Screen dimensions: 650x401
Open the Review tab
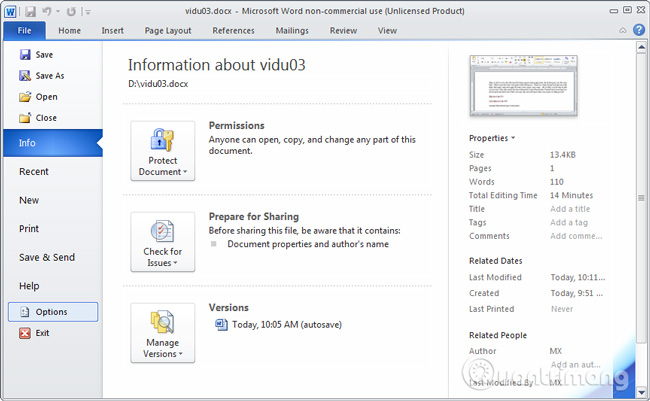(343, 30)
